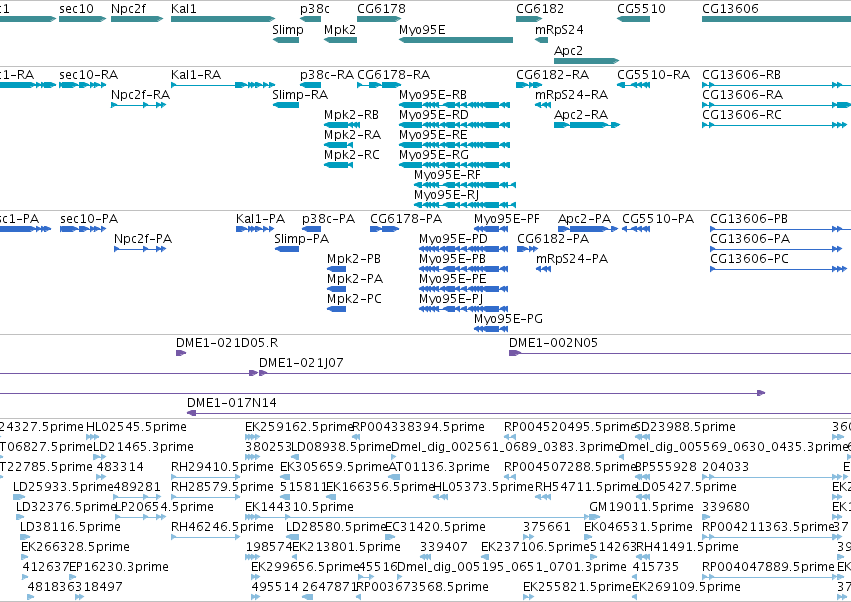Select the CG13606 gene label
This screenshot has height=602, width=851.
730,9
